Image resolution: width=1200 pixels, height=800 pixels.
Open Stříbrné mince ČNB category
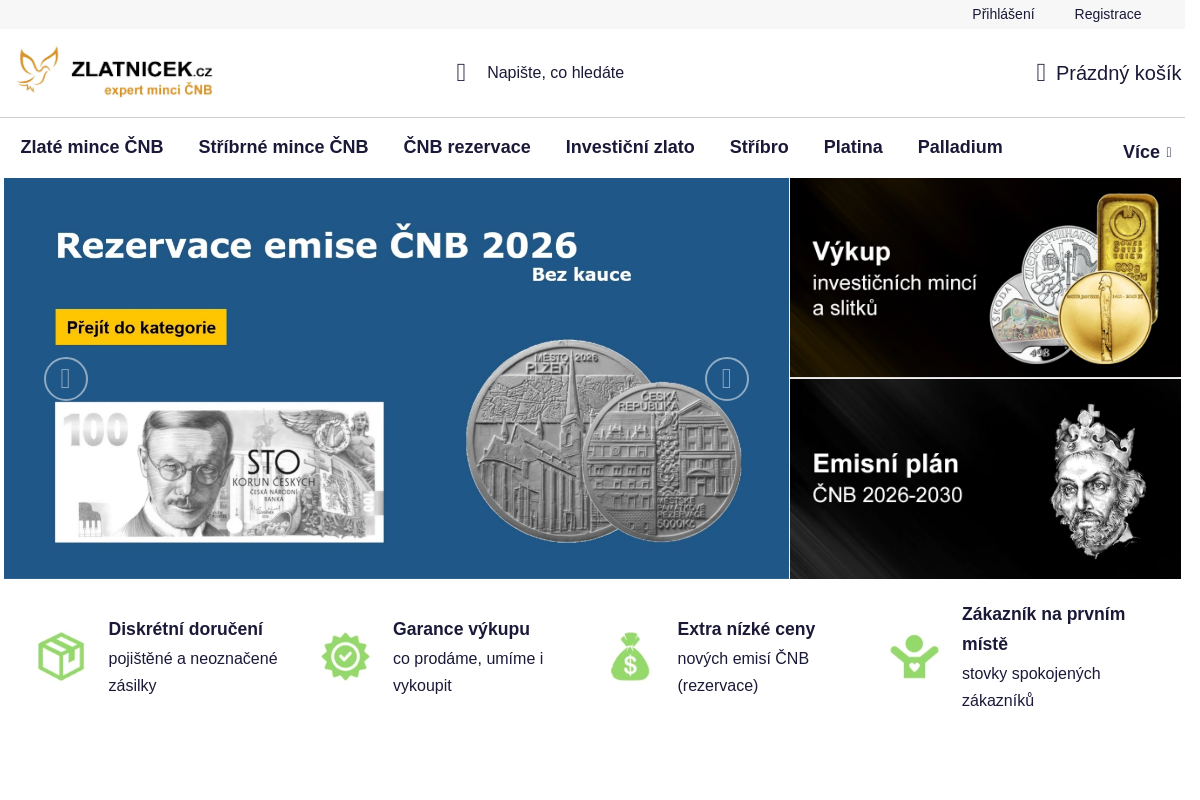(283, 147)
